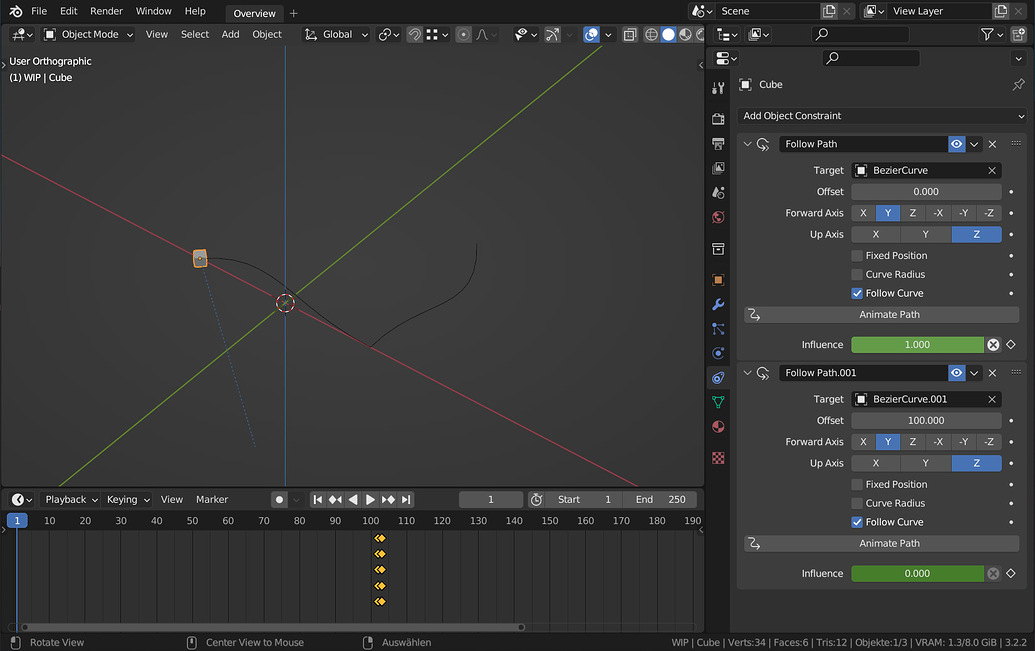Open the Collection properties tab
Image resolution: width=1035 pixels, height=651 pixels.
[718, 249]
